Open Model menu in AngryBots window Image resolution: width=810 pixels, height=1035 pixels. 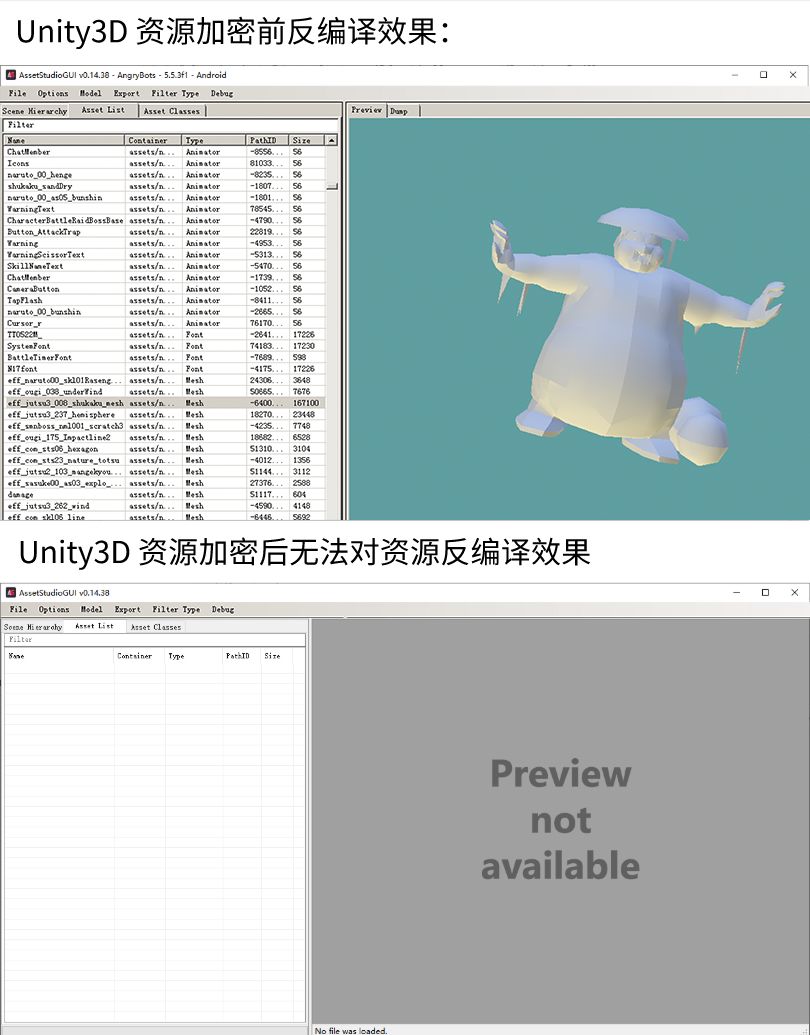[x=90, y=93]
